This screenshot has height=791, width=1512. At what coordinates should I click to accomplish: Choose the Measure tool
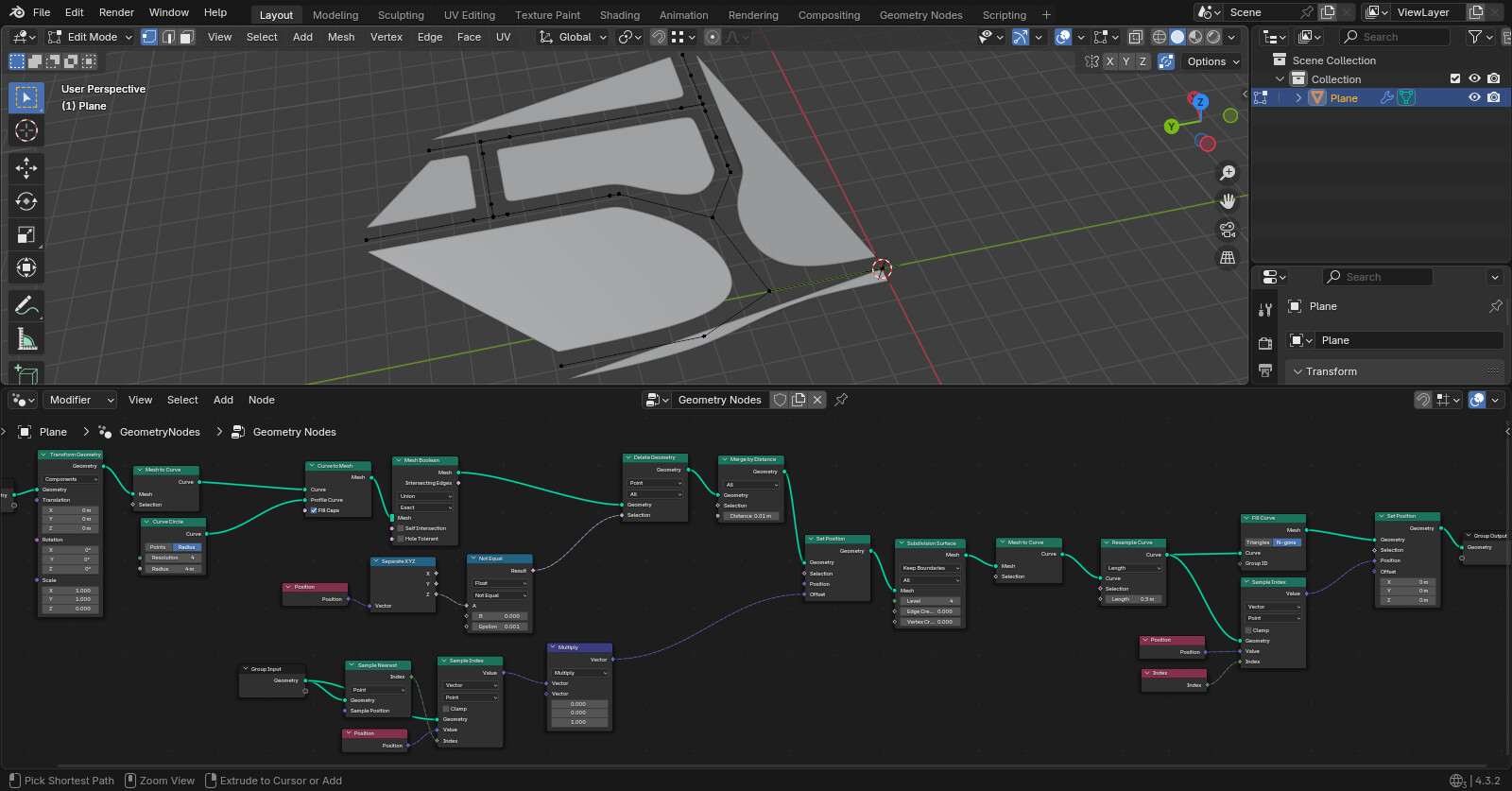(x=26, y=338)
